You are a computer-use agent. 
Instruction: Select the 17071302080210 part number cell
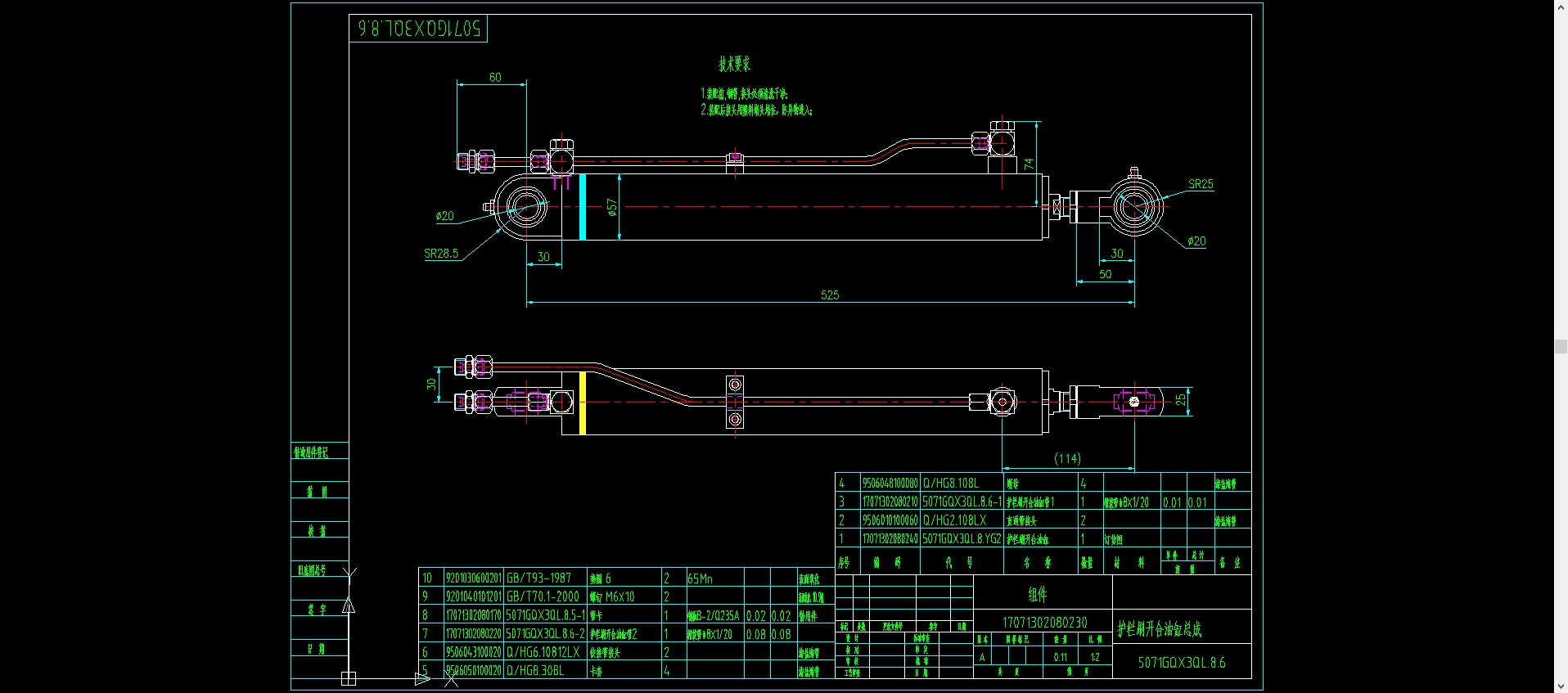pos(890,502)
